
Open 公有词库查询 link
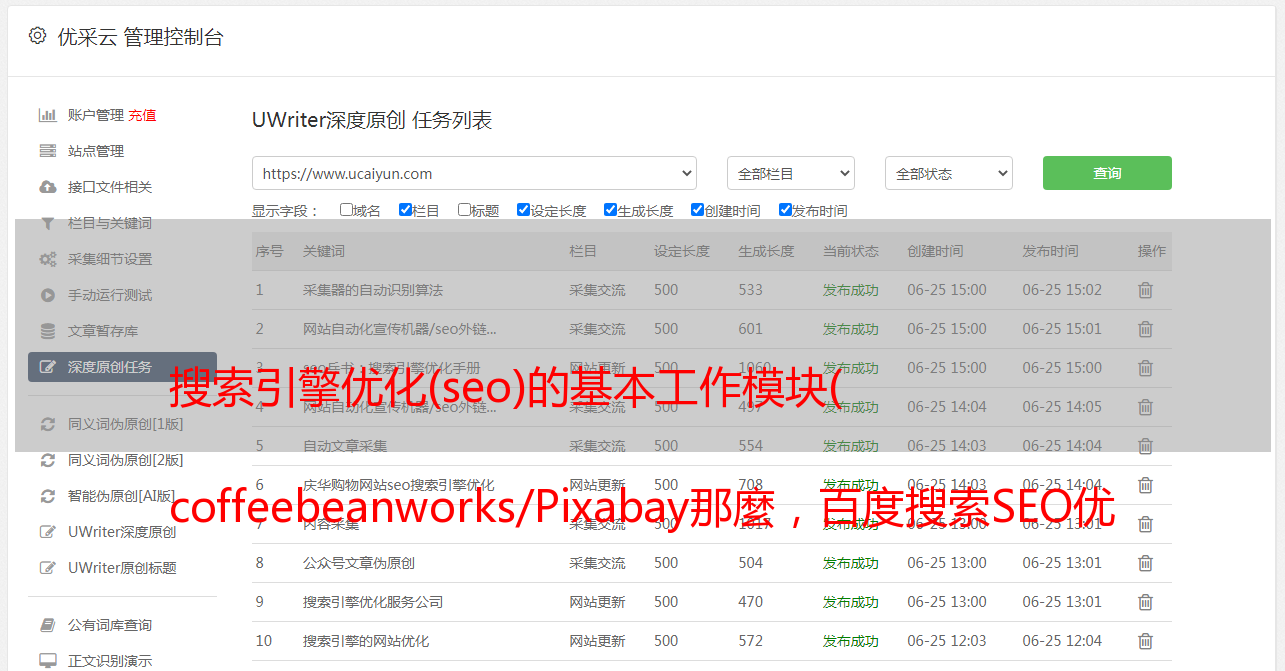click(x=110, y=625)
